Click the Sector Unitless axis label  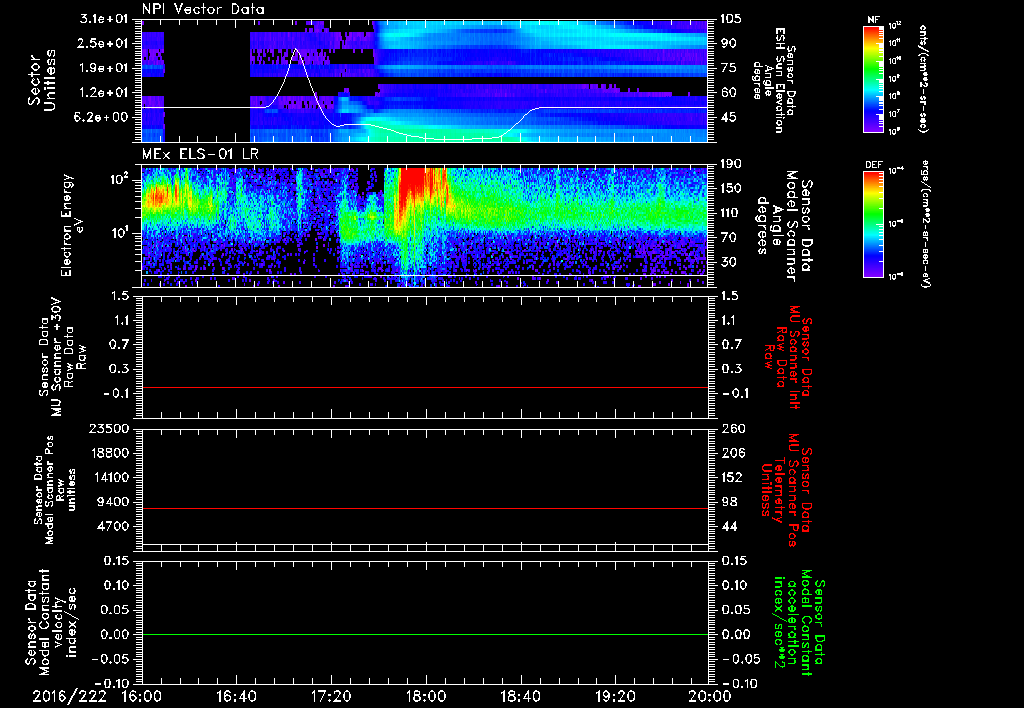42,80
